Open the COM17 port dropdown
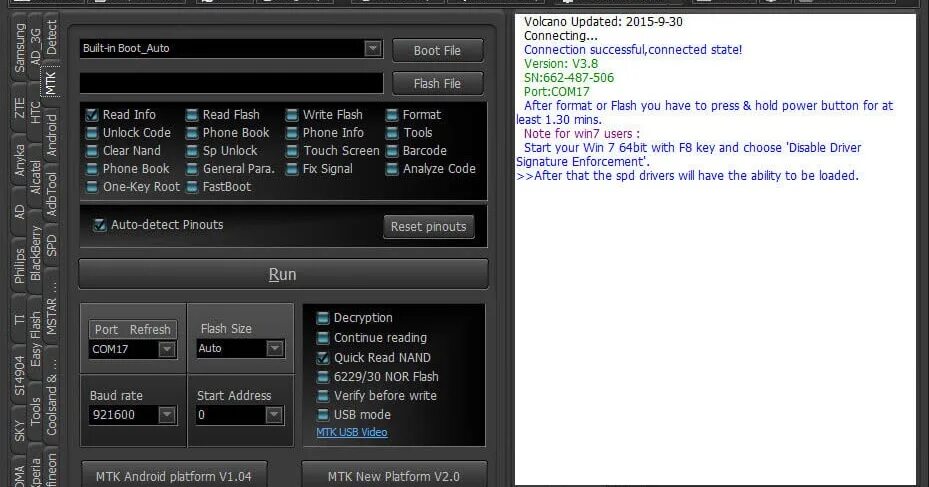The height and width of the screenshot is (487, 929). 167,350
